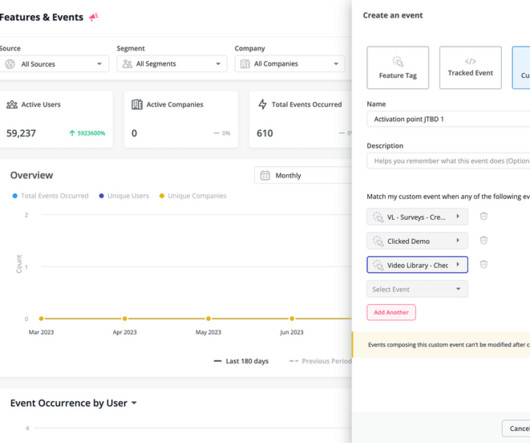This screenshot has width=530, height=443.
Task: Click the Name field with Activation point JTBD 1
Action: pyautogui.click(x=448, y=119)
